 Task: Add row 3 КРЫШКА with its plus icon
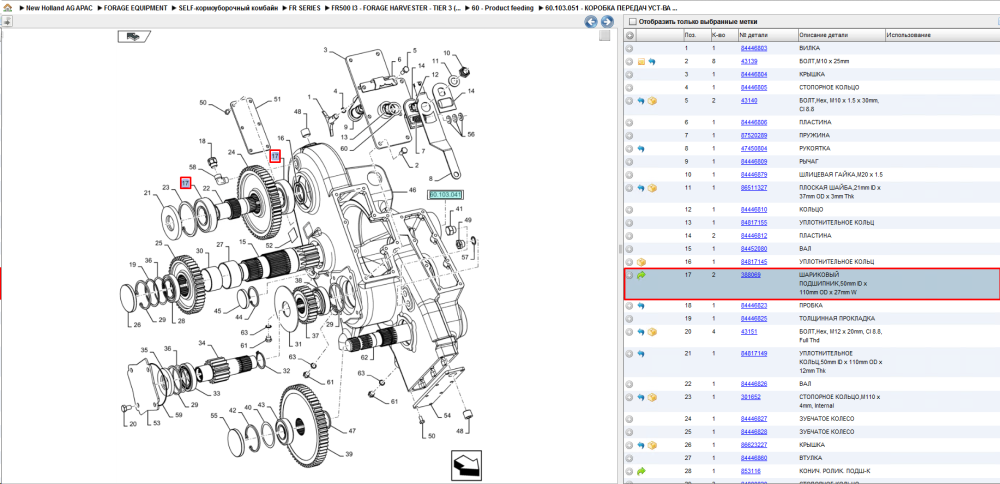coord(629,75)
